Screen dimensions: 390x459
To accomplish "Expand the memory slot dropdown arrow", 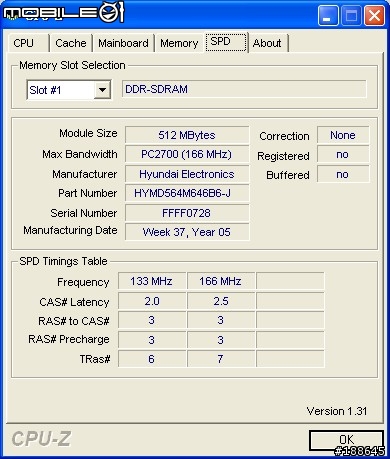I will pos(102,89).
